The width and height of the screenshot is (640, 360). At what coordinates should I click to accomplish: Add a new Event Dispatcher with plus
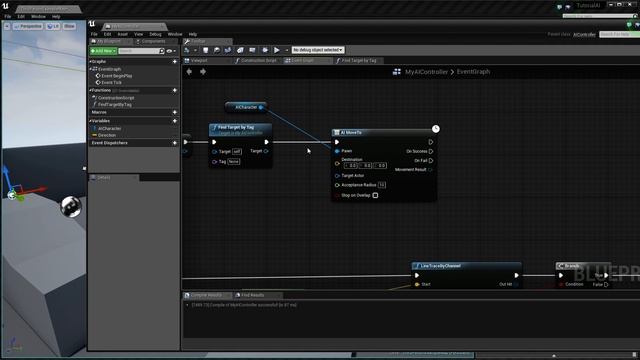click(x=175, y=143)
